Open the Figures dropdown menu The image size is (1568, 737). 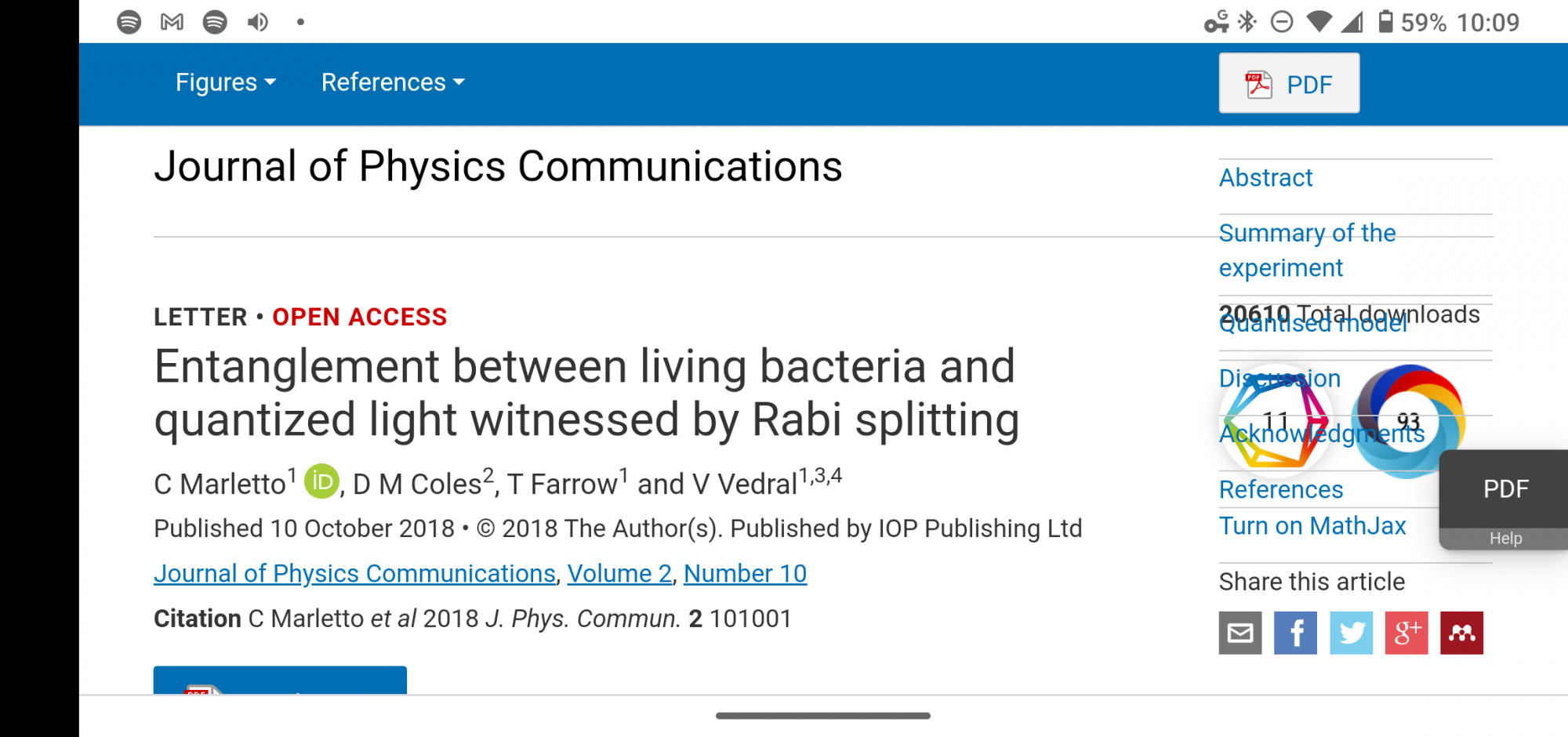pos(226,82)
